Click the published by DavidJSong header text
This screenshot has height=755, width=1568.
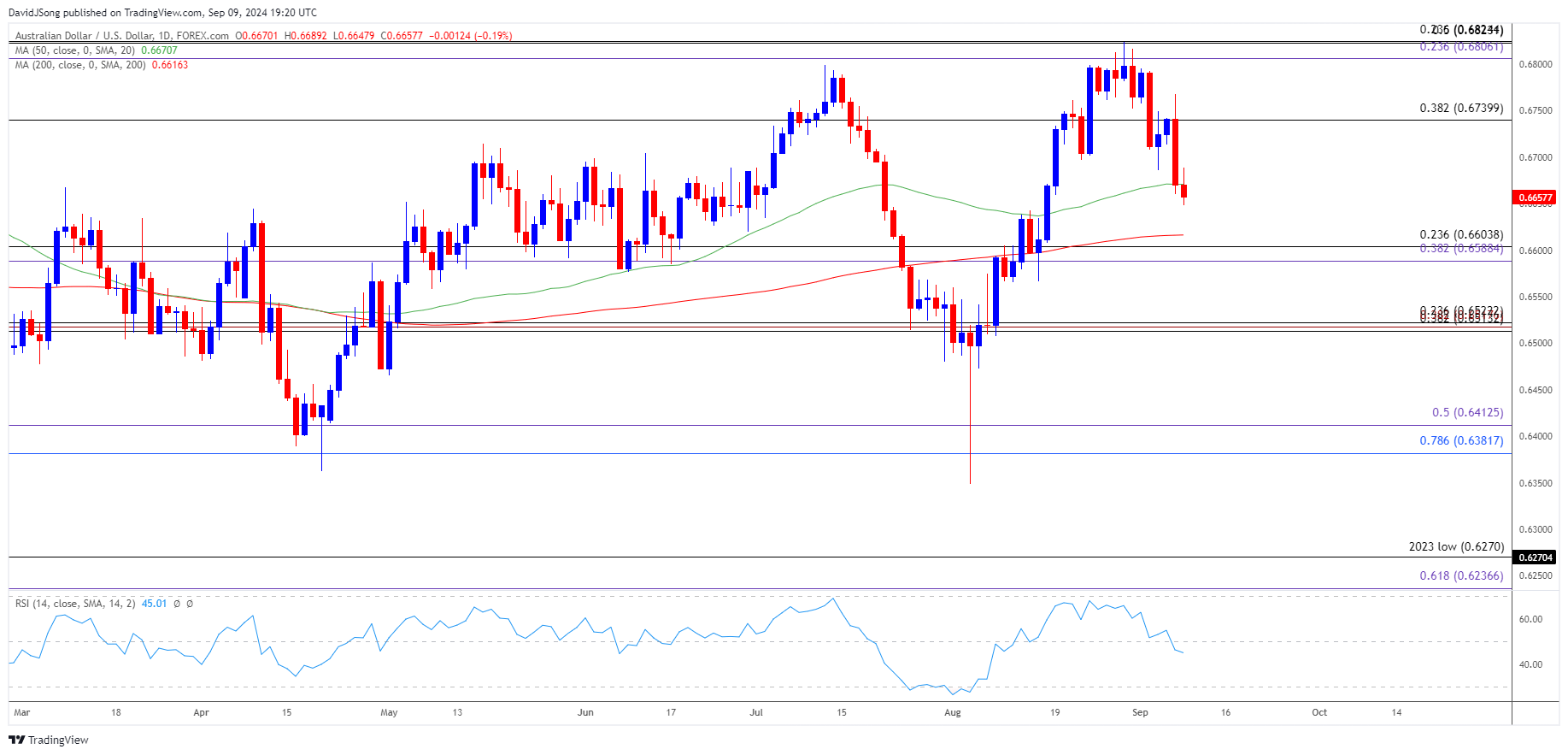tap(162, 13)
